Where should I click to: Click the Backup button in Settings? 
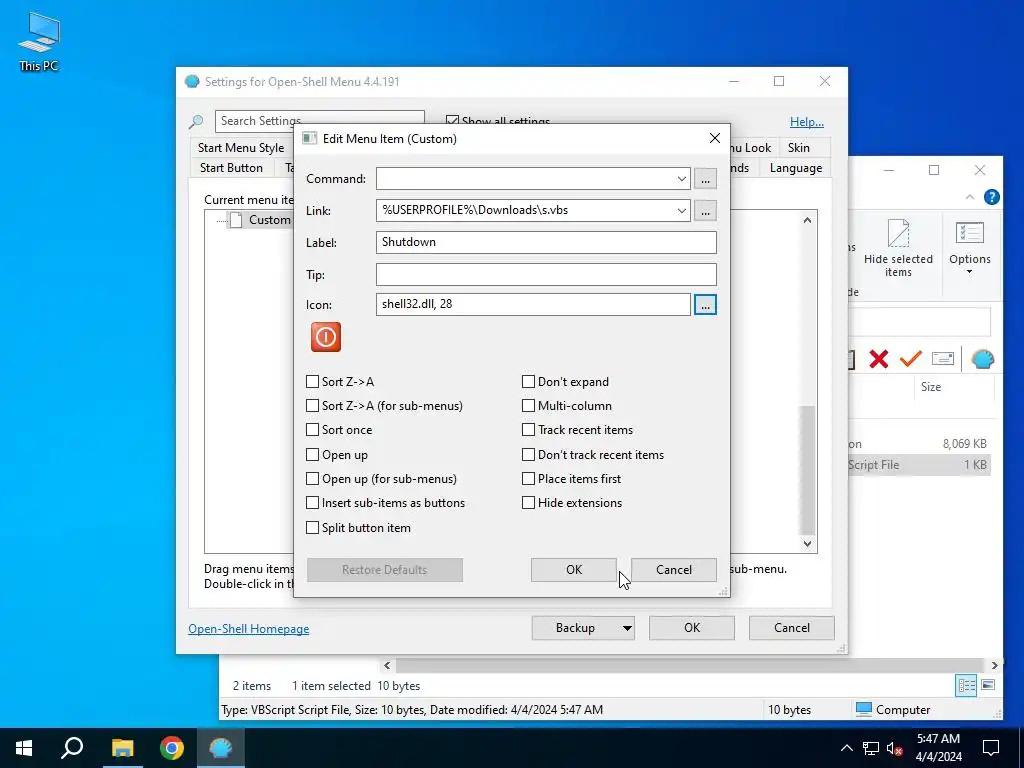click(x=575, y=628)
